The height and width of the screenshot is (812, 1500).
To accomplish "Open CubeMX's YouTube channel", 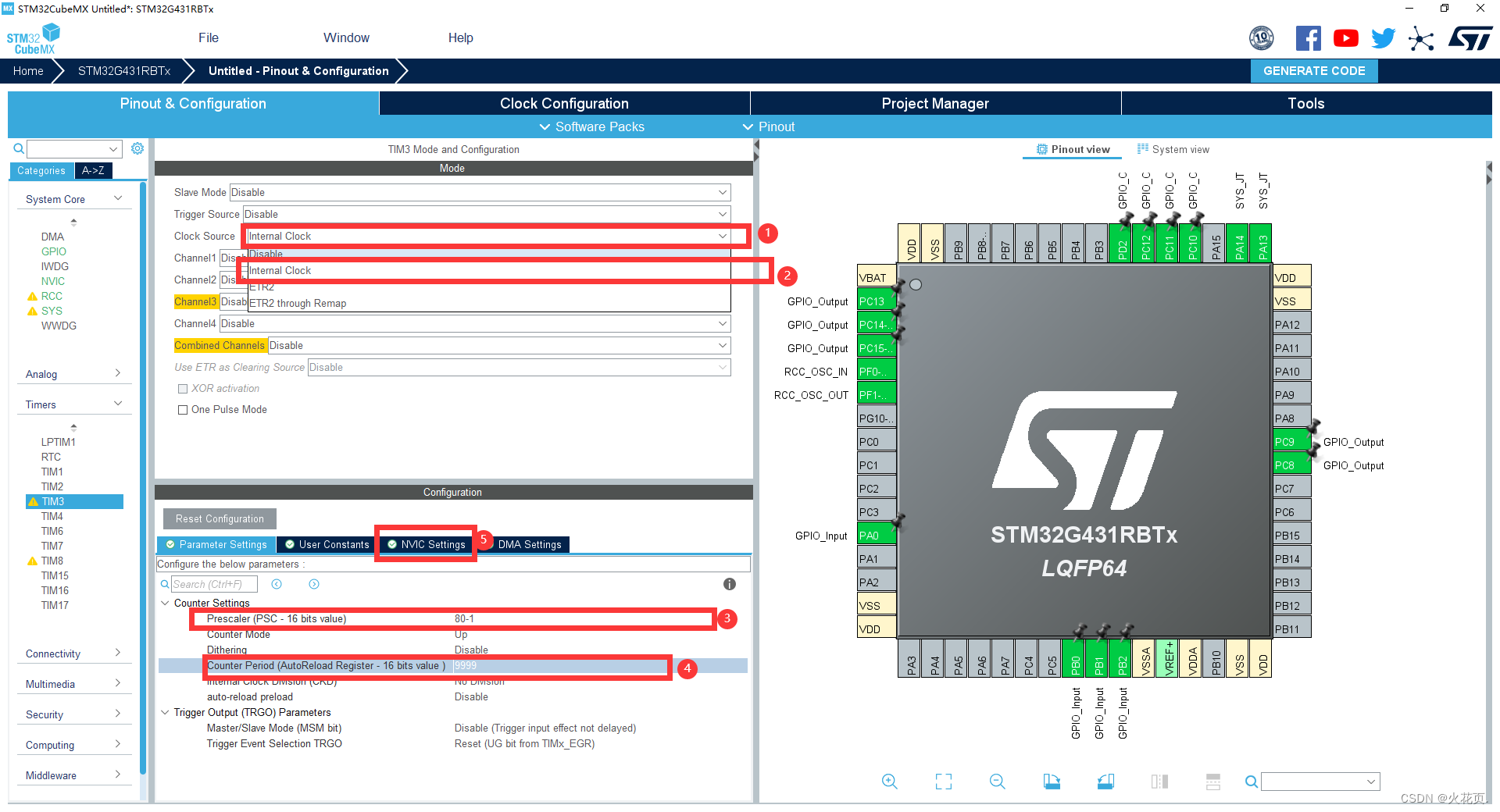I will coord(1345,37).
